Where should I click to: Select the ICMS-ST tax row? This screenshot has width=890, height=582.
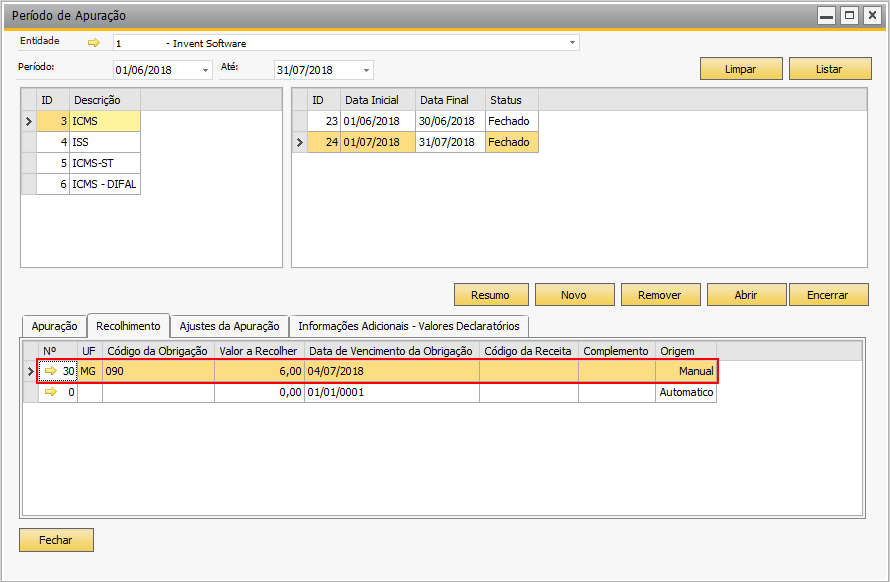coord(89,163)
